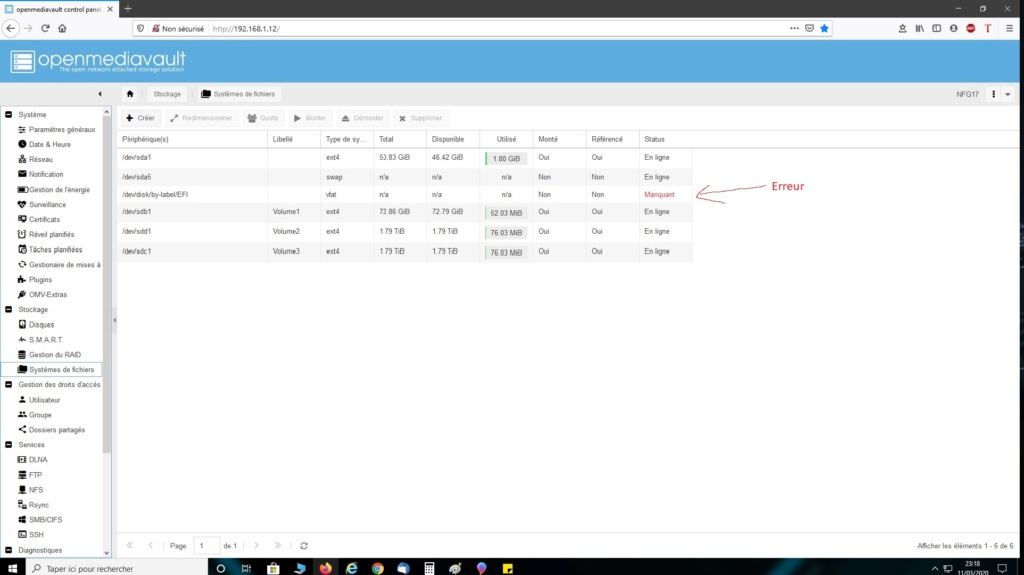Click the Certificats icon

[x=22, y=220]
